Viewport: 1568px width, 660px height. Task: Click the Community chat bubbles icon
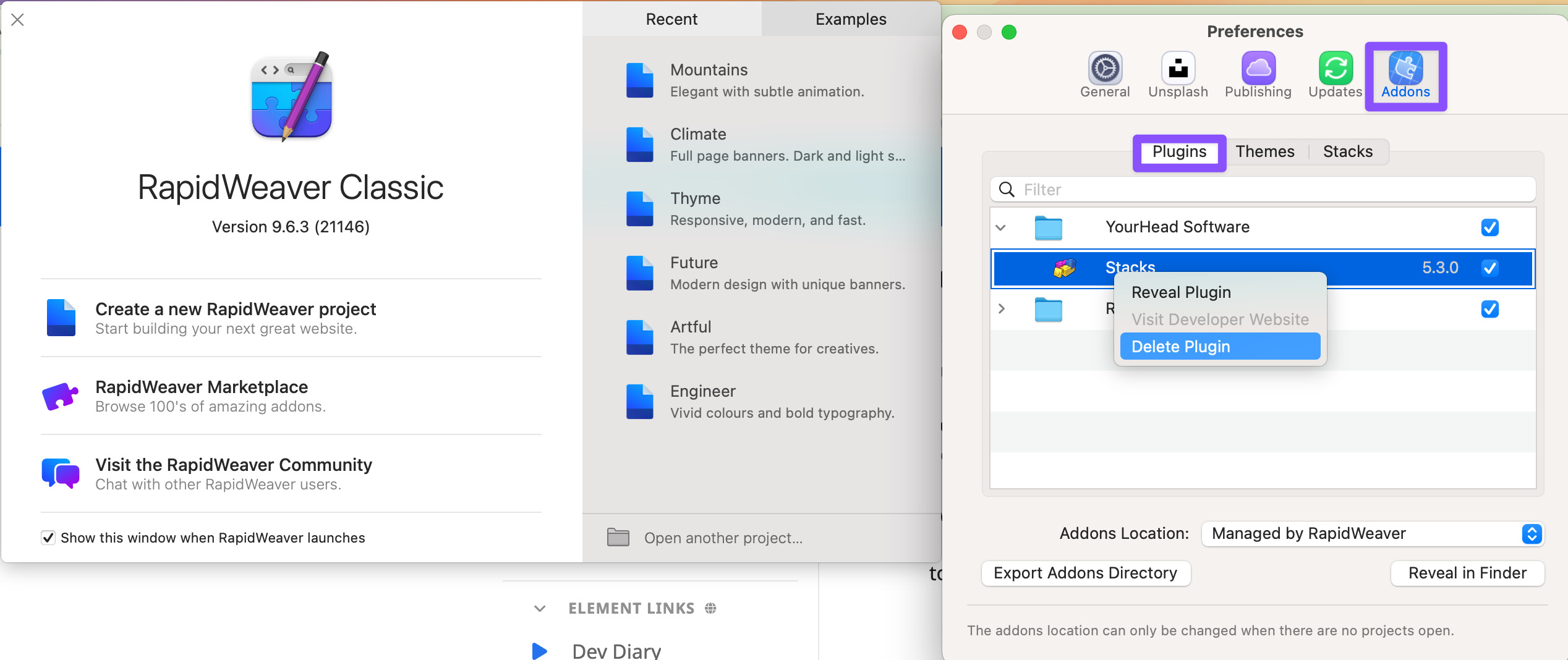(60, 473)
